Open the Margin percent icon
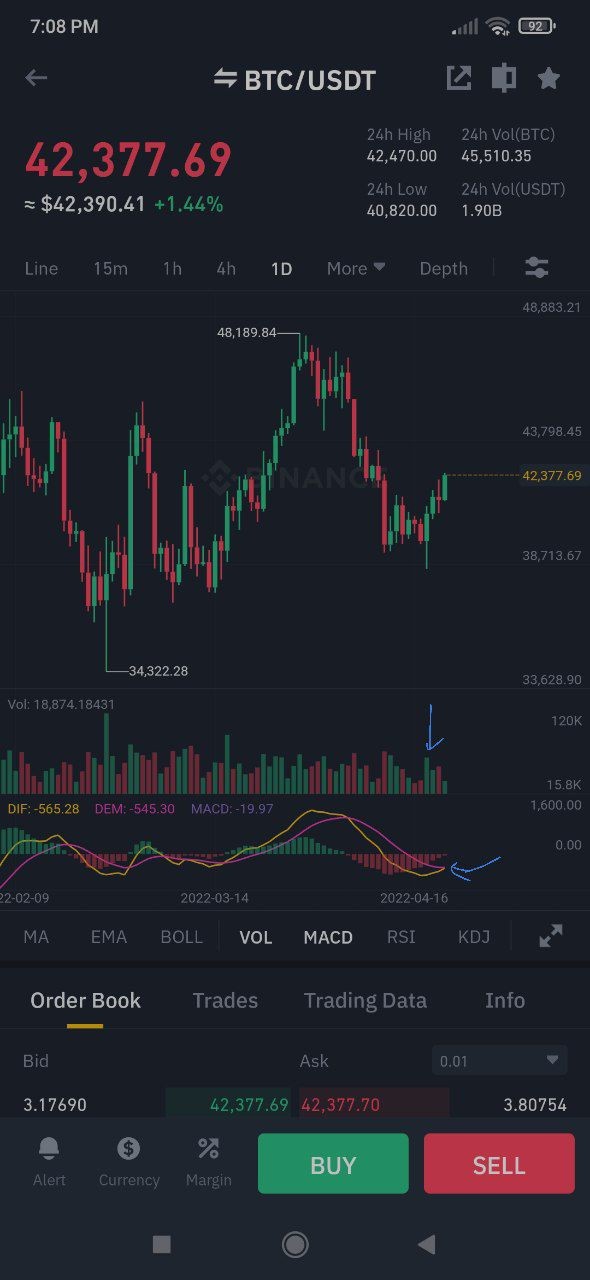Screen dimensions: 590x1280 tap(208, 1148)
